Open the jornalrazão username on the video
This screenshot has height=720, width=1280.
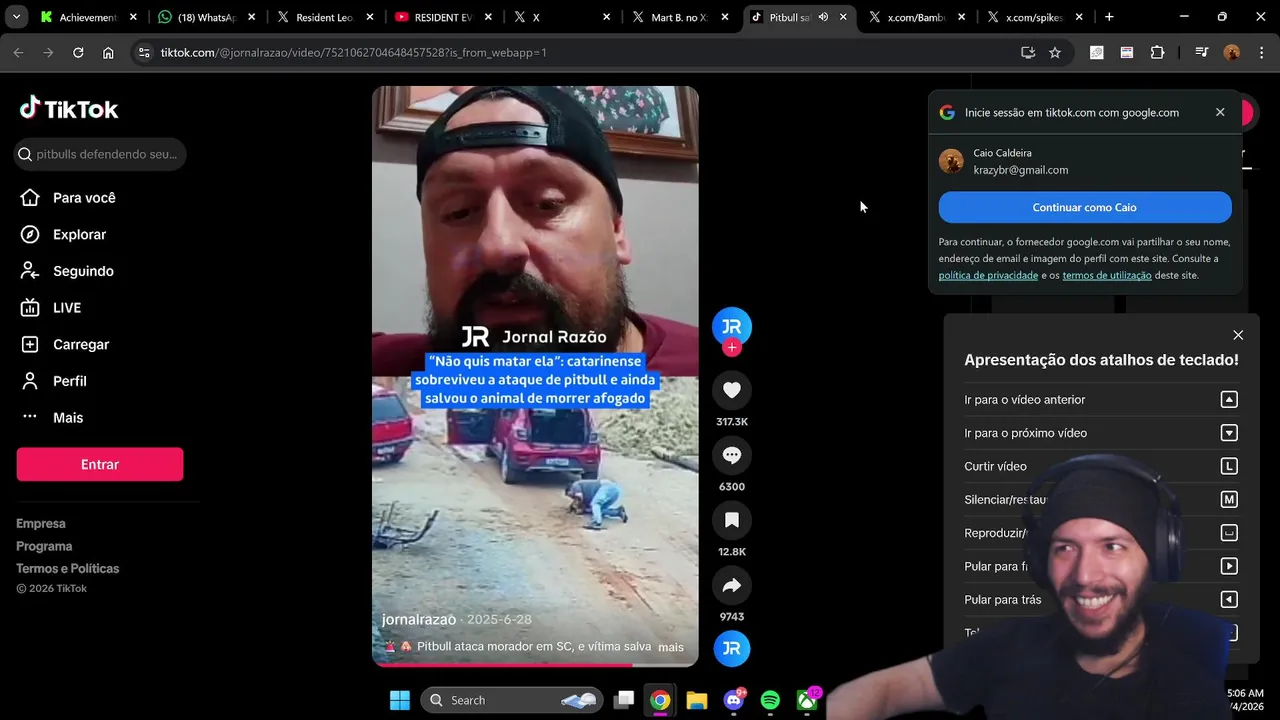pyautogui.click(x=419, y=619)
